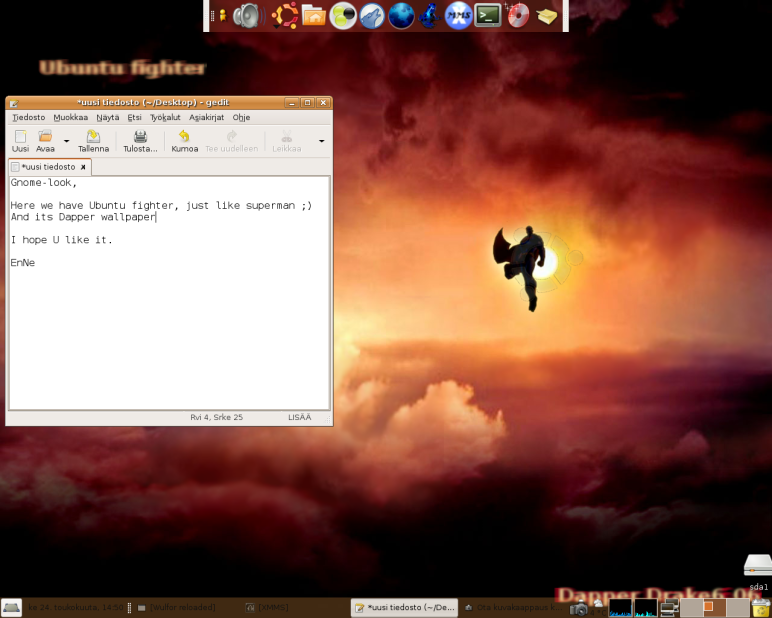Click the volume speaker icon in top dock
Viewport: 772px width, 618px height.
point(249,16)
